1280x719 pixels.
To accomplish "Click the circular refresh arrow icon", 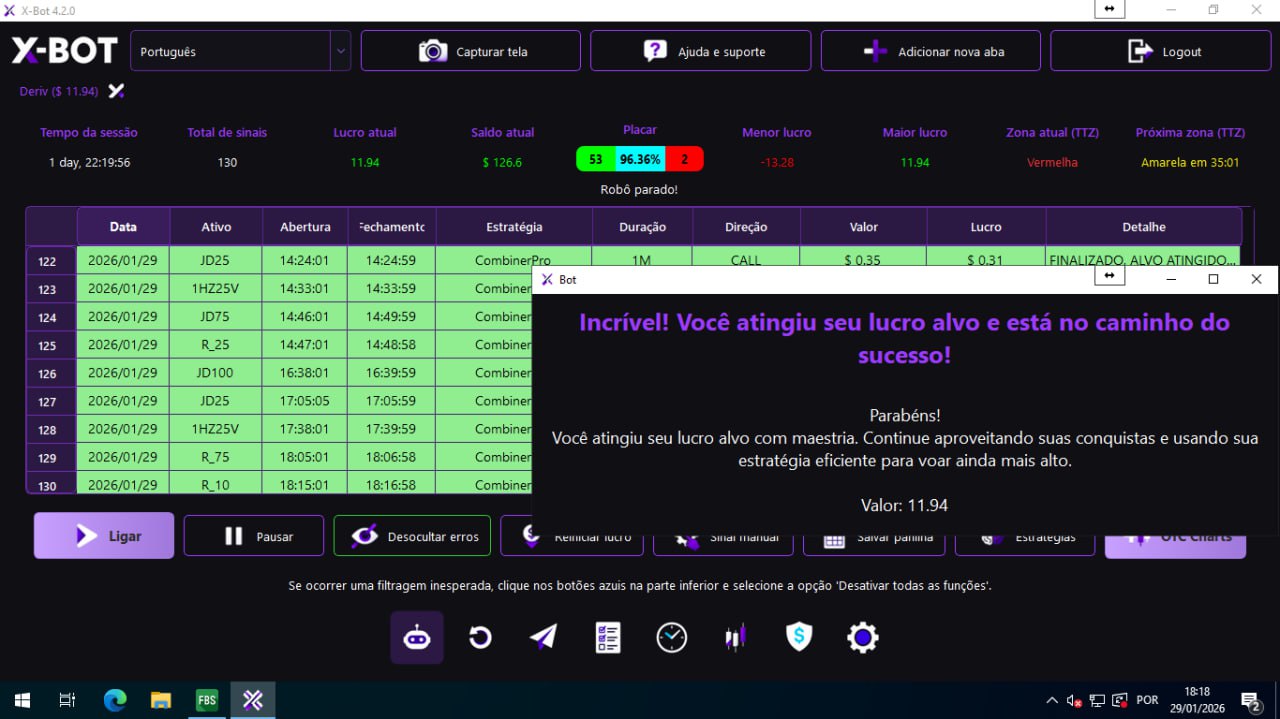I will pyautogui.click(x=480, y=637).
